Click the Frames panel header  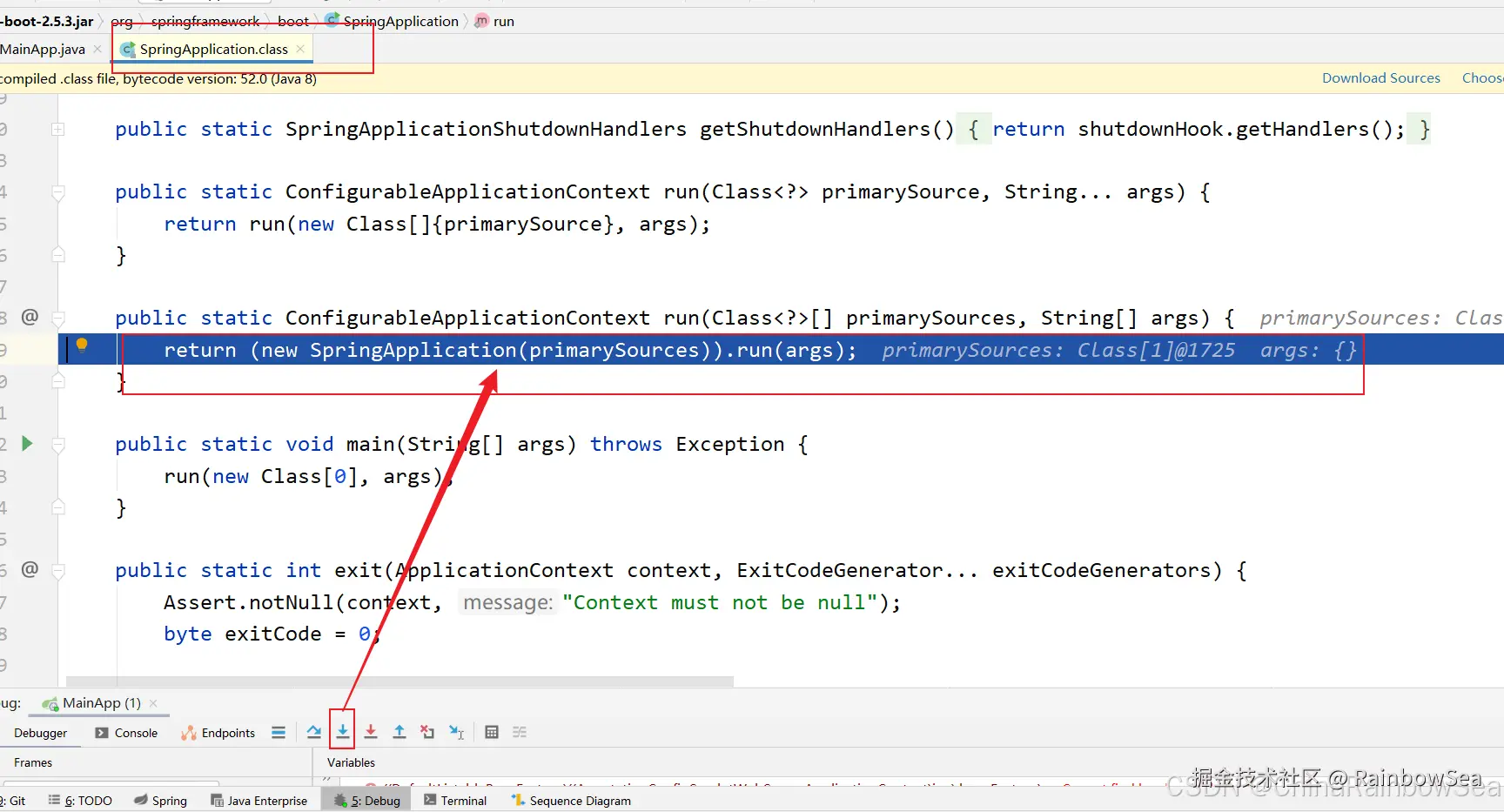click(x=33, y=762)
